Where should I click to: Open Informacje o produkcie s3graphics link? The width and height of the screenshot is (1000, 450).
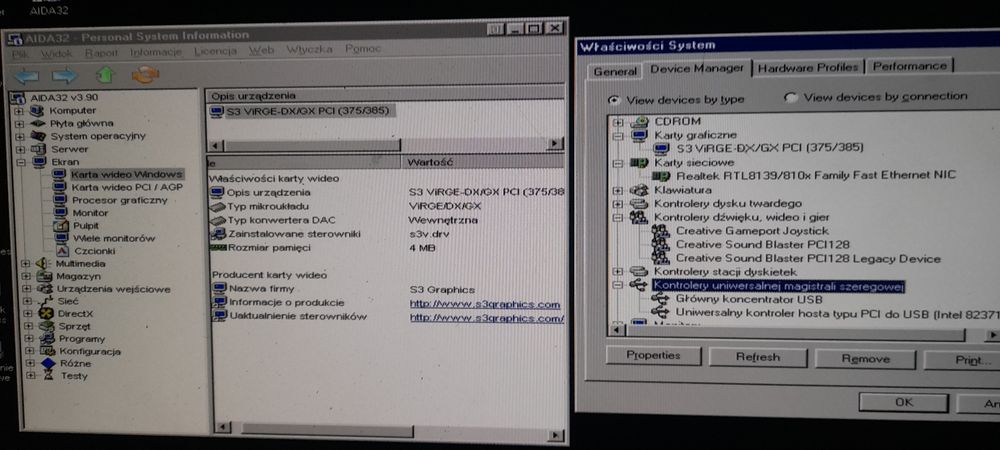485,304
